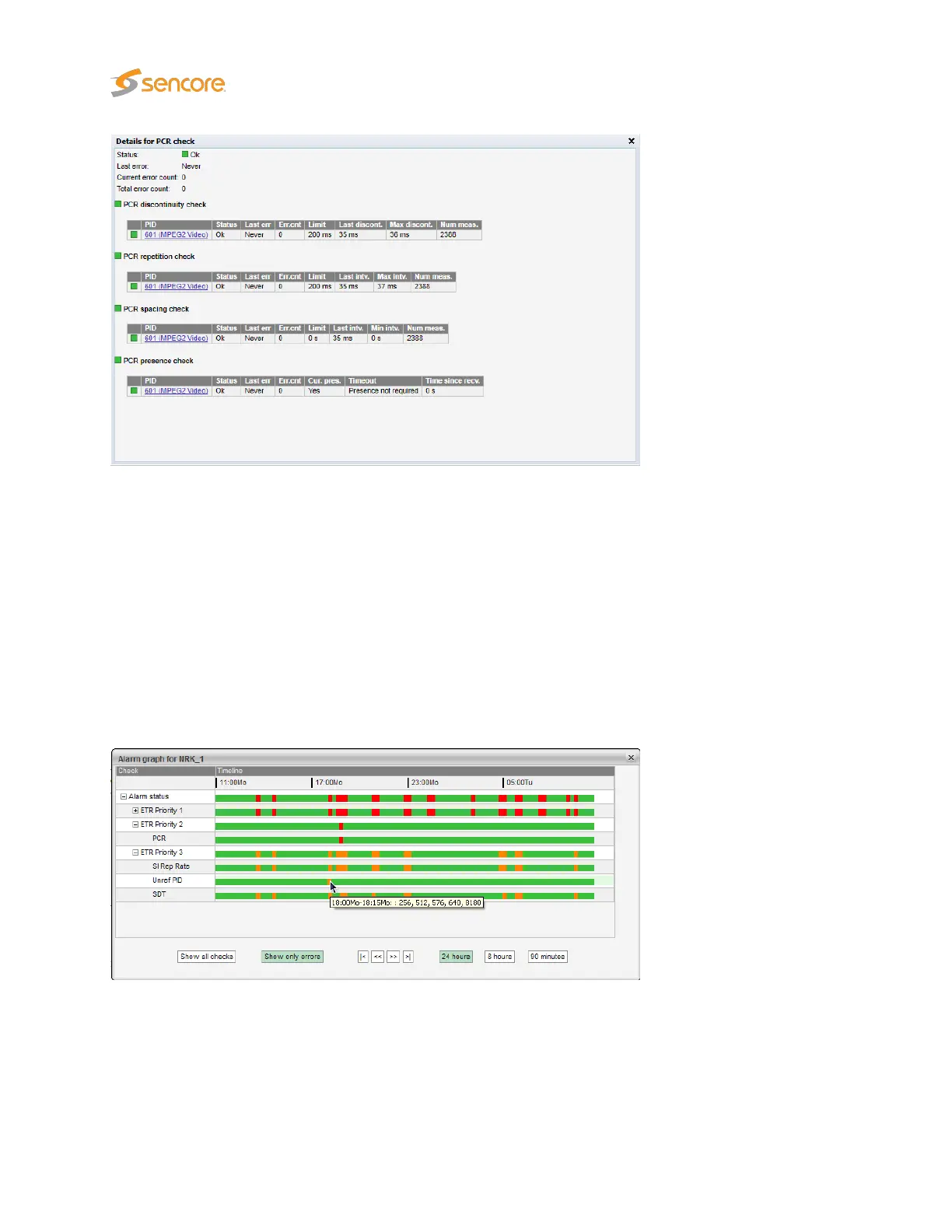
Task: Step timeline forward with >> button
Action: point(394,957)
